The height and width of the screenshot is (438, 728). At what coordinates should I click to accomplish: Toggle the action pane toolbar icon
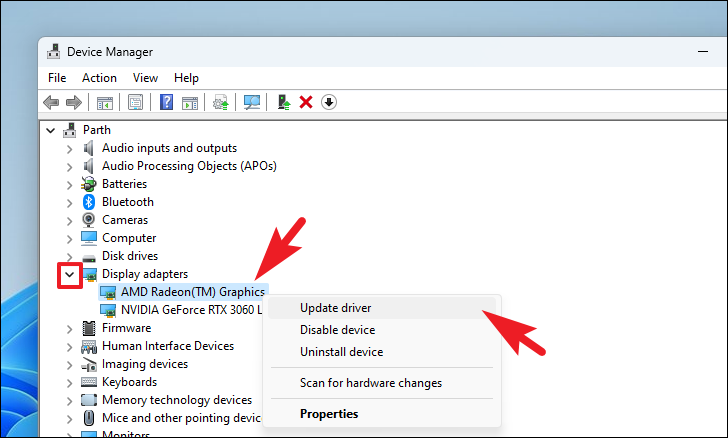(189, 102)
